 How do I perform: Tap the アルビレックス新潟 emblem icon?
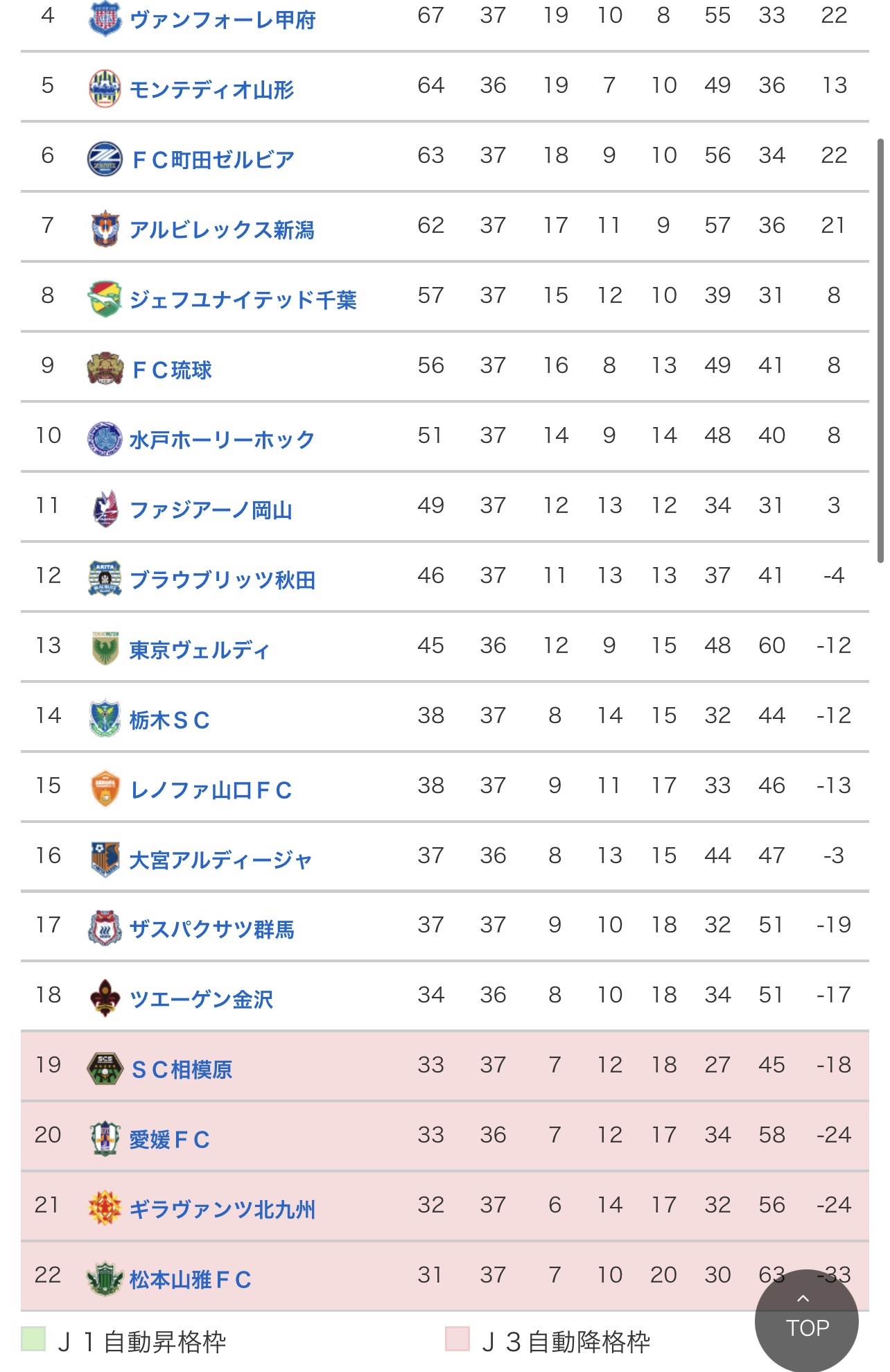(105, 229)
